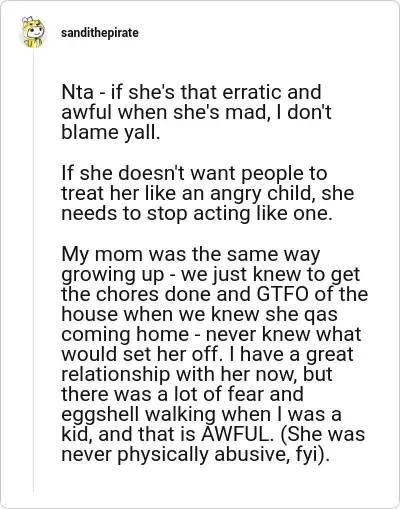Click the line "needs to stop acting like one."
The height and width of the screenshot is (509, 400).
point(197,214)
